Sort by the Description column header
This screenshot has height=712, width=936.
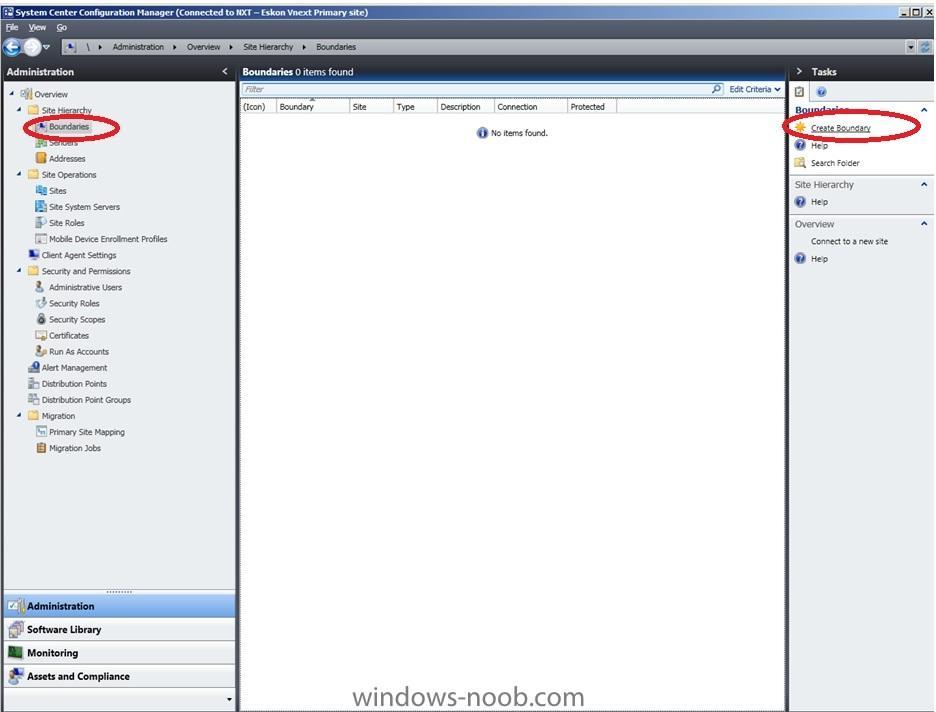465,107
